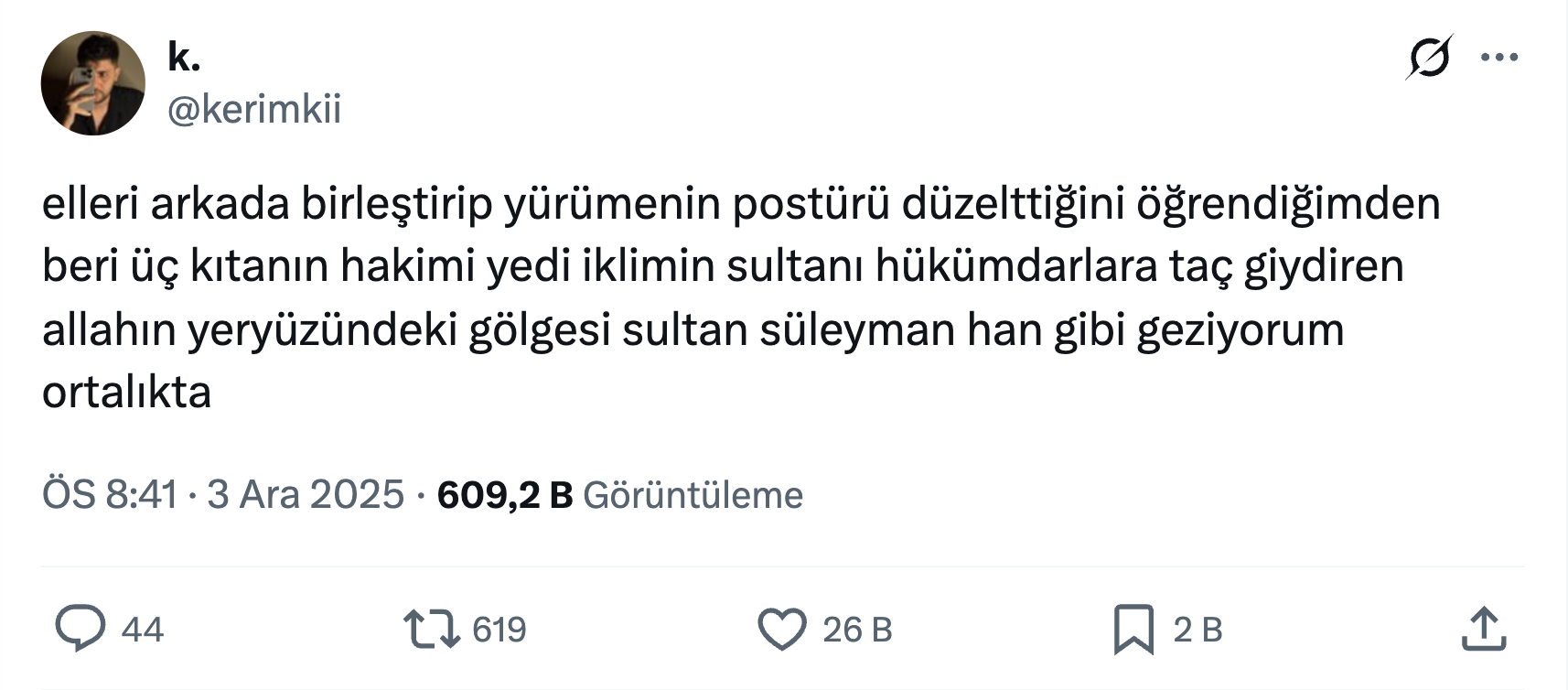
Task: Click the 609,2 B view count
Action: click(x=504, y=495)
